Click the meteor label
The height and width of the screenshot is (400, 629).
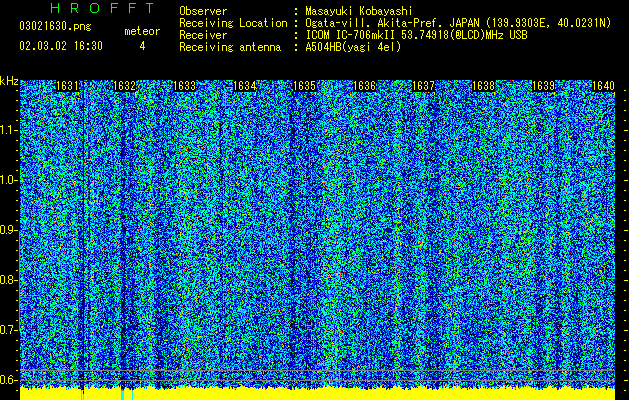142,31
